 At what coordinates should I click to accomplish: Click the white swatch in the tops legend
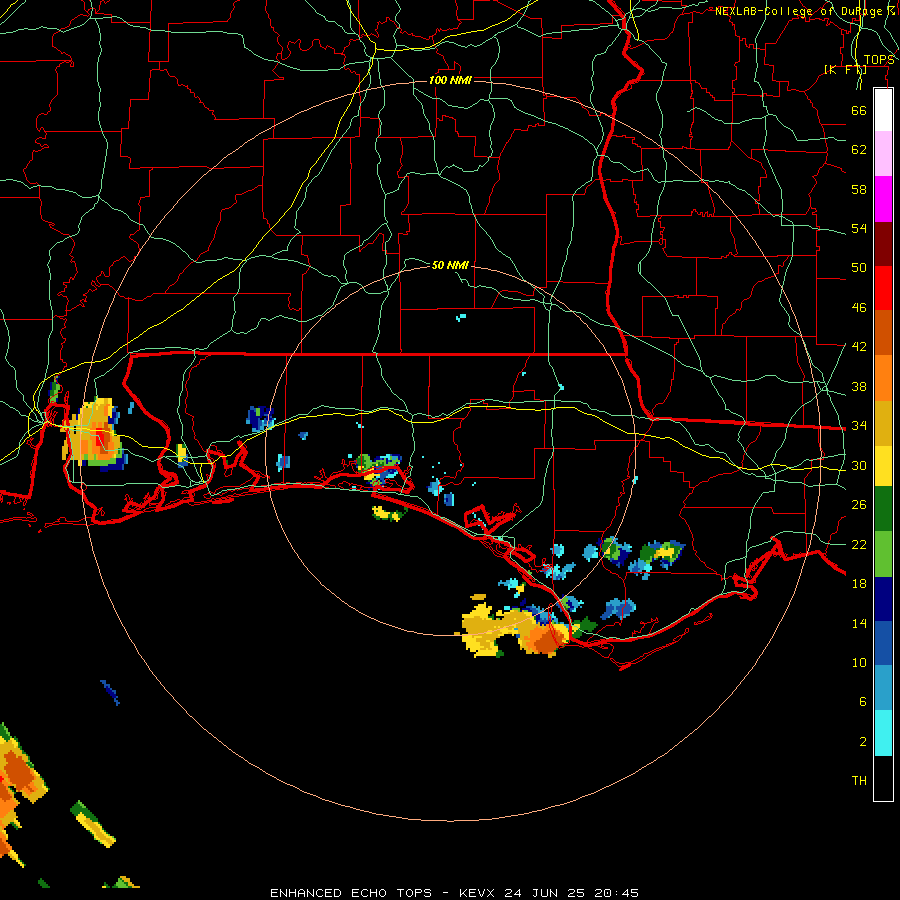883,110
